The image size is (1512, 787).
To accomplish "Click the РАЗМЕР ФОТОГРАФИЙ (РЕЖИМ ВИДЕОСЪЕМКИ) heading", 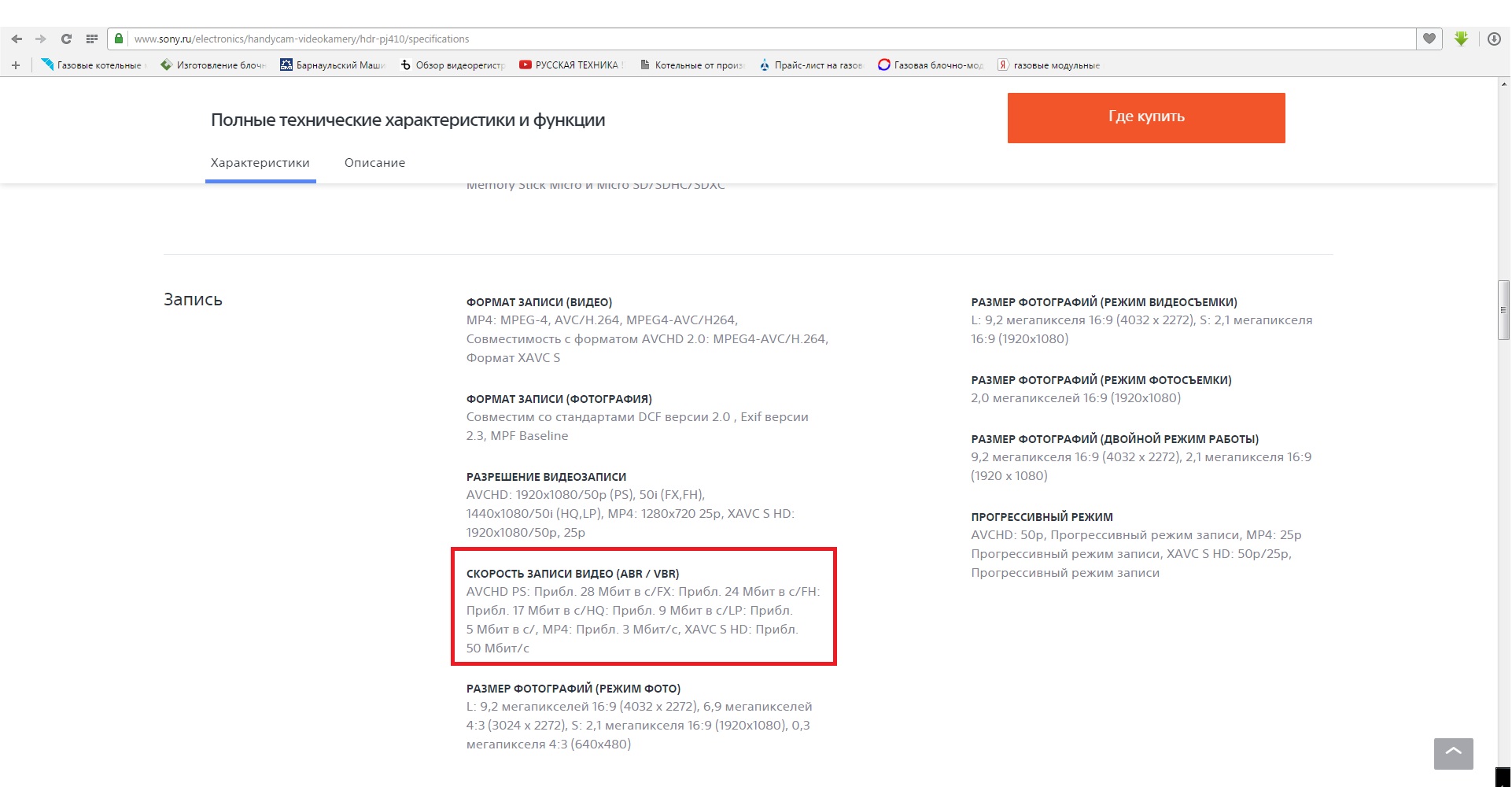I will 1104,302.
